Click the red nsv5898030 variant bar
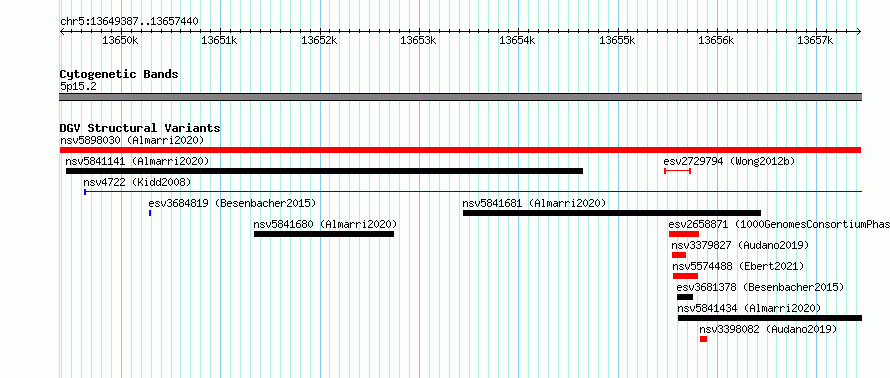The width and height of the screenshot is (890, 378). click(x=460, y=150)
